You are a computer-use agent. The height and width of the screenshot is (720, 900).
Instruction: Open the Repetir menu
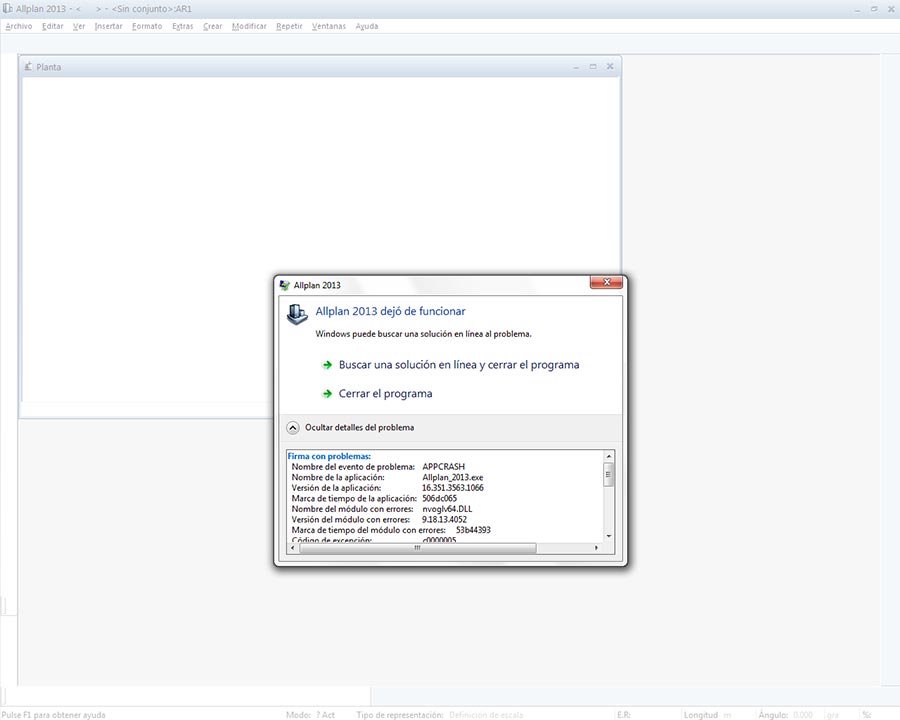coord(289,26)
